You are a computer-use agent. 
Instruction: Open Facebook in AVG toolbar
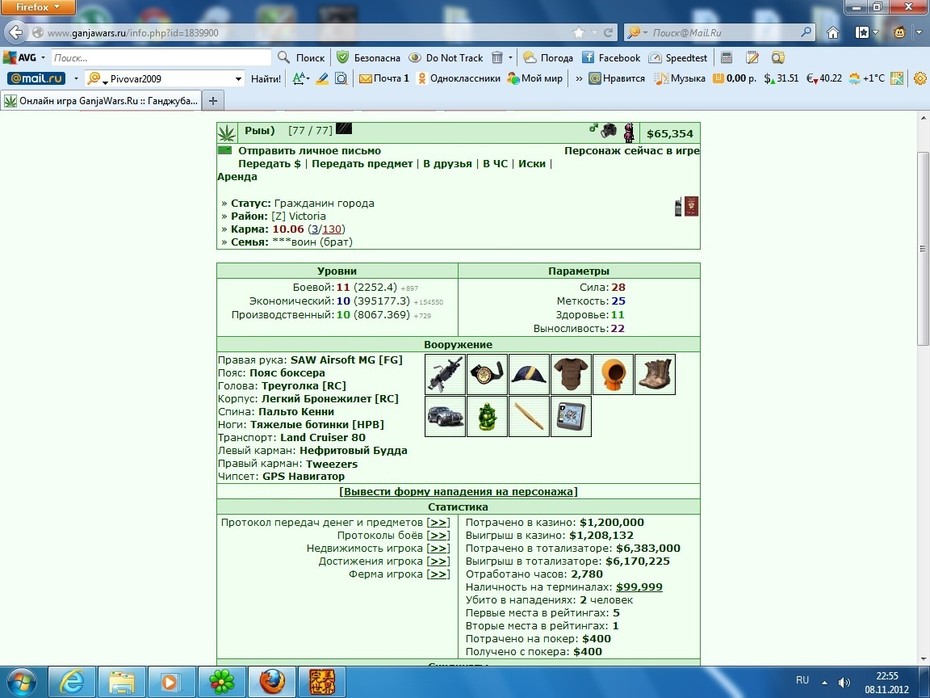(611, 58)
